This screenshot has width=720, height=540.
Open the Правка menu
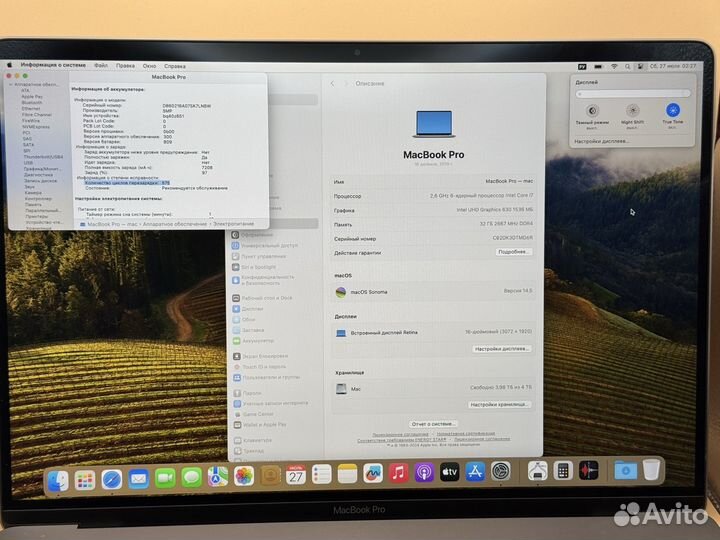click(x=125, y=66)
